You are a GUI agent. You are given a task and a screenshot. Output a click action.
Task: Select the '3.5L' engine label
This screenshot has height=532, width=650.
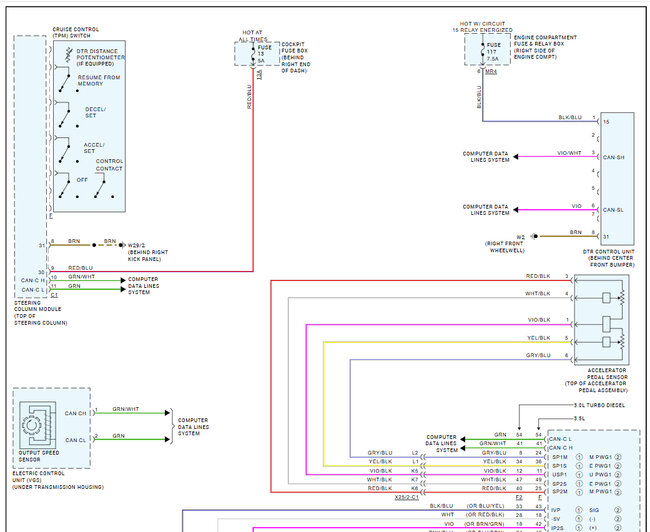click(580, 418)
